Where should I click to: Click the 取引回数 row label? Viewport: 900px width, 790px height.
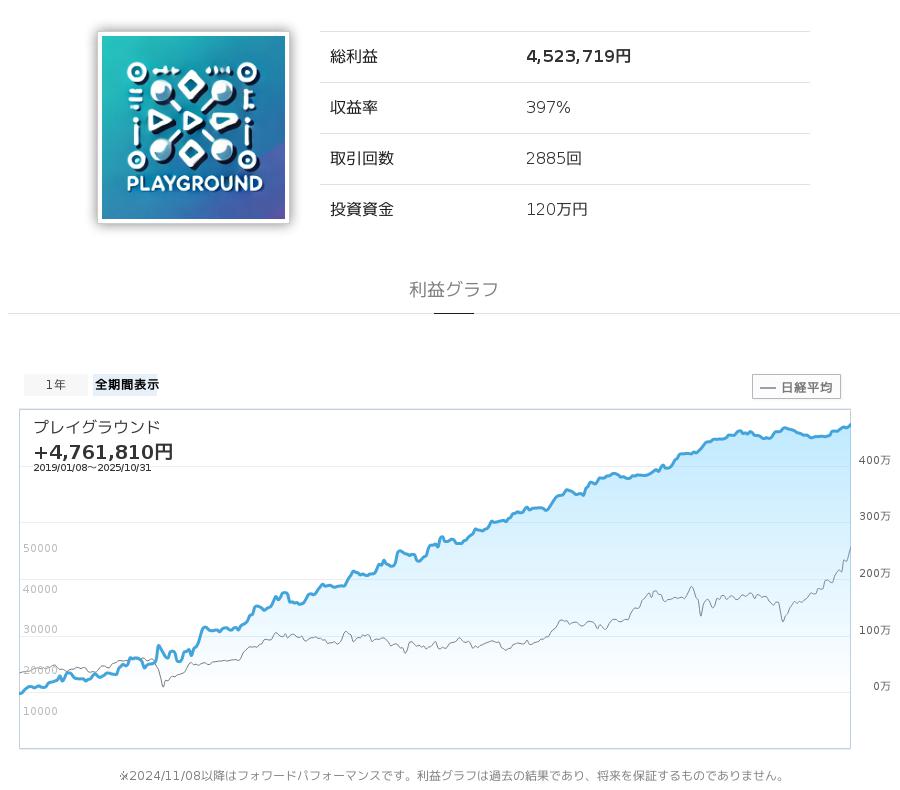point(362,159)
